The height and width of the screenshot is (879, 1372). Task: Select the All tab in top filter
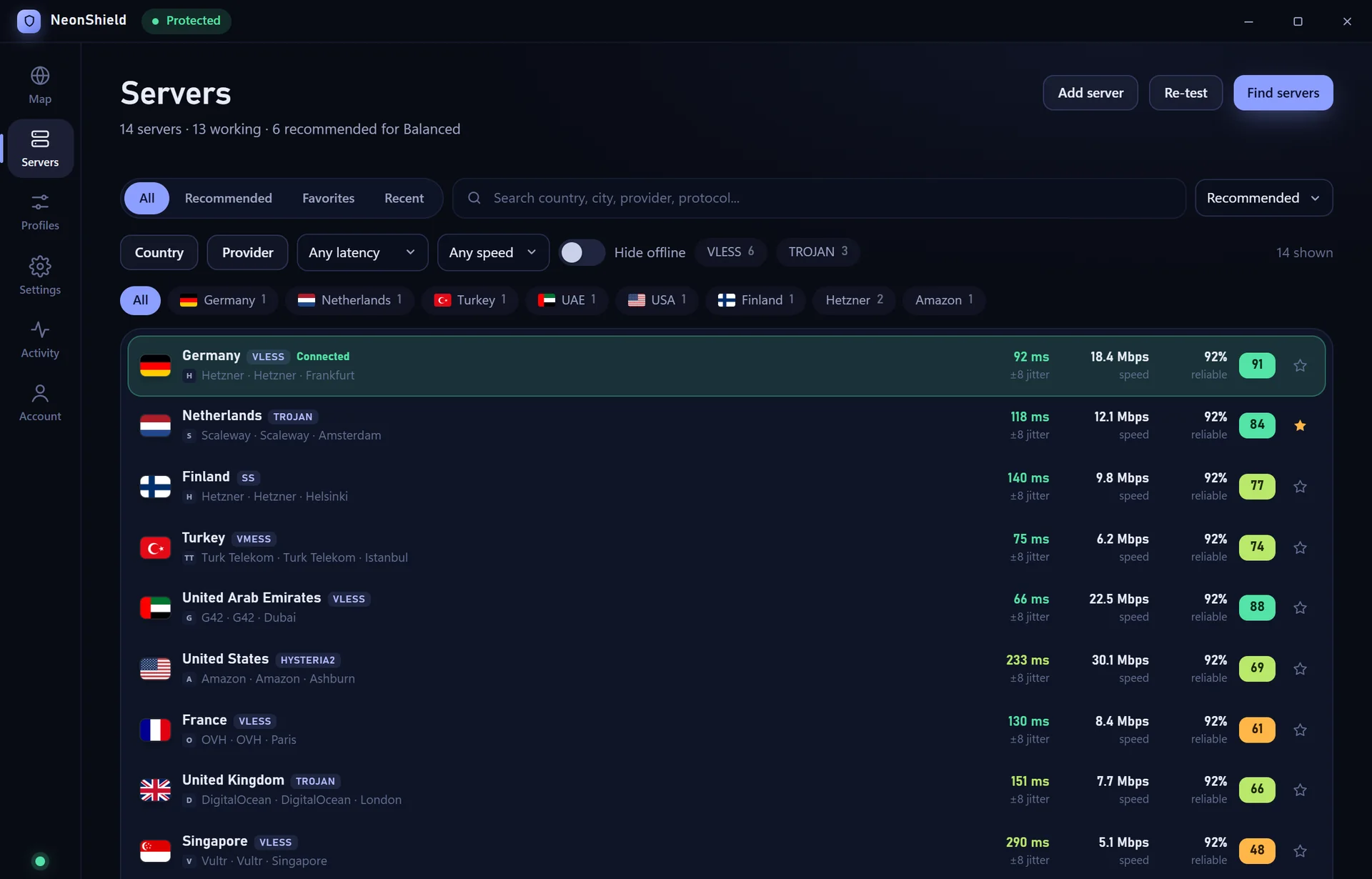146,198
